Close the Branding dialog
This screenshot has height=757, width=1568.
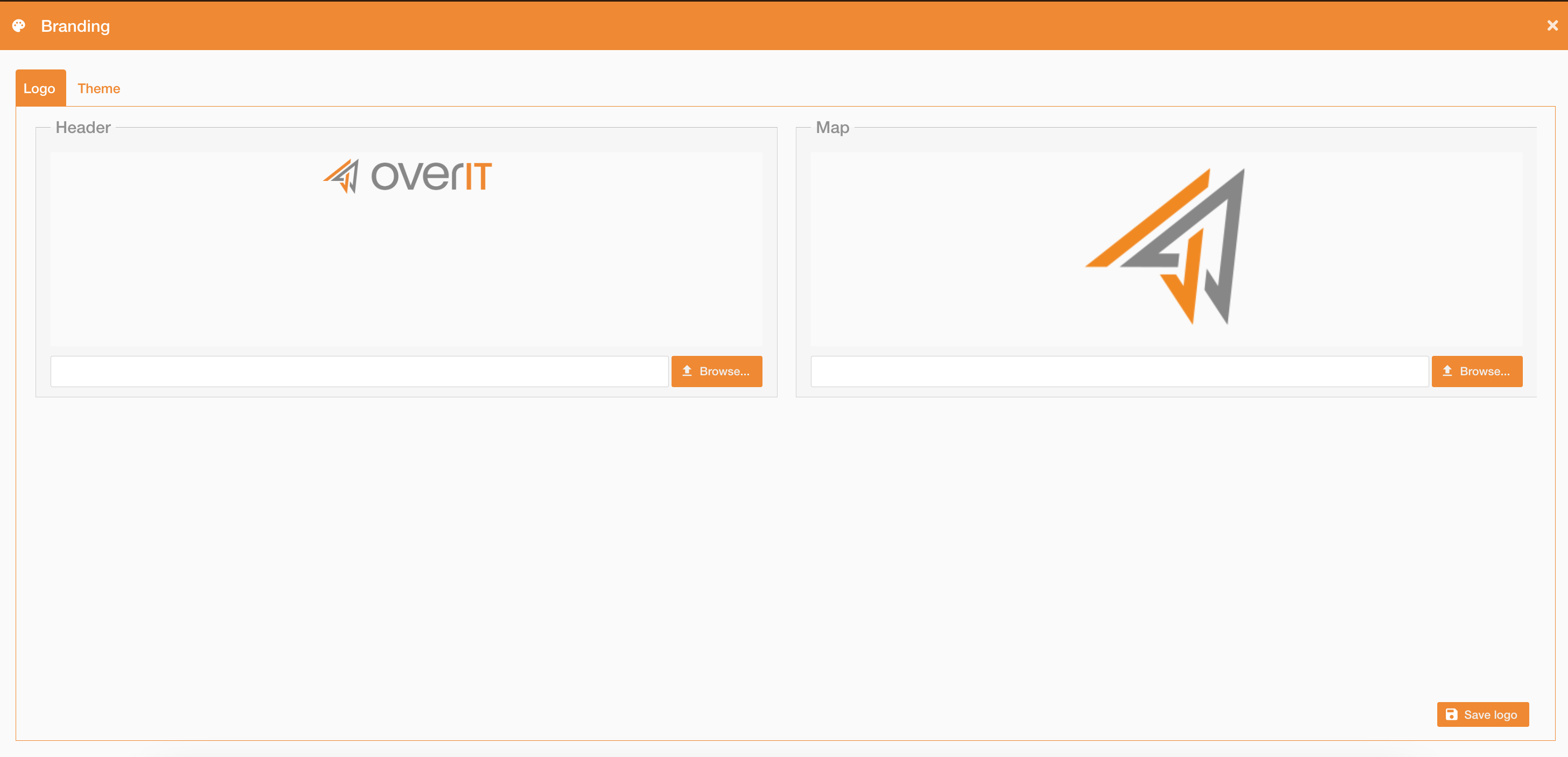click(1552, 26)
